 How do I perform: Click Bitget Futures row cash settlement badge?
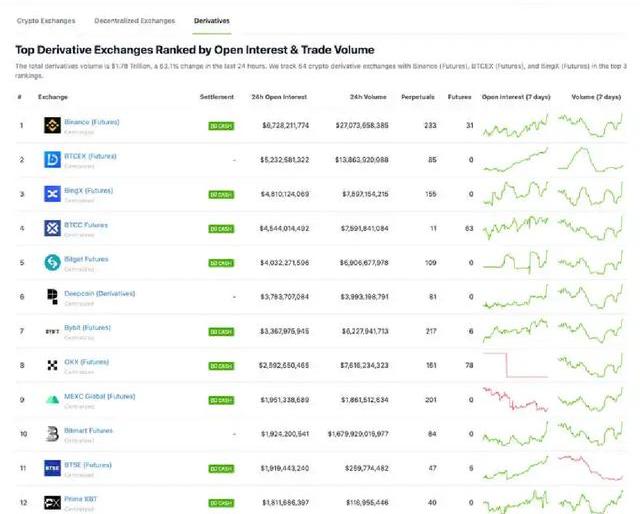(x=221, y=263)
